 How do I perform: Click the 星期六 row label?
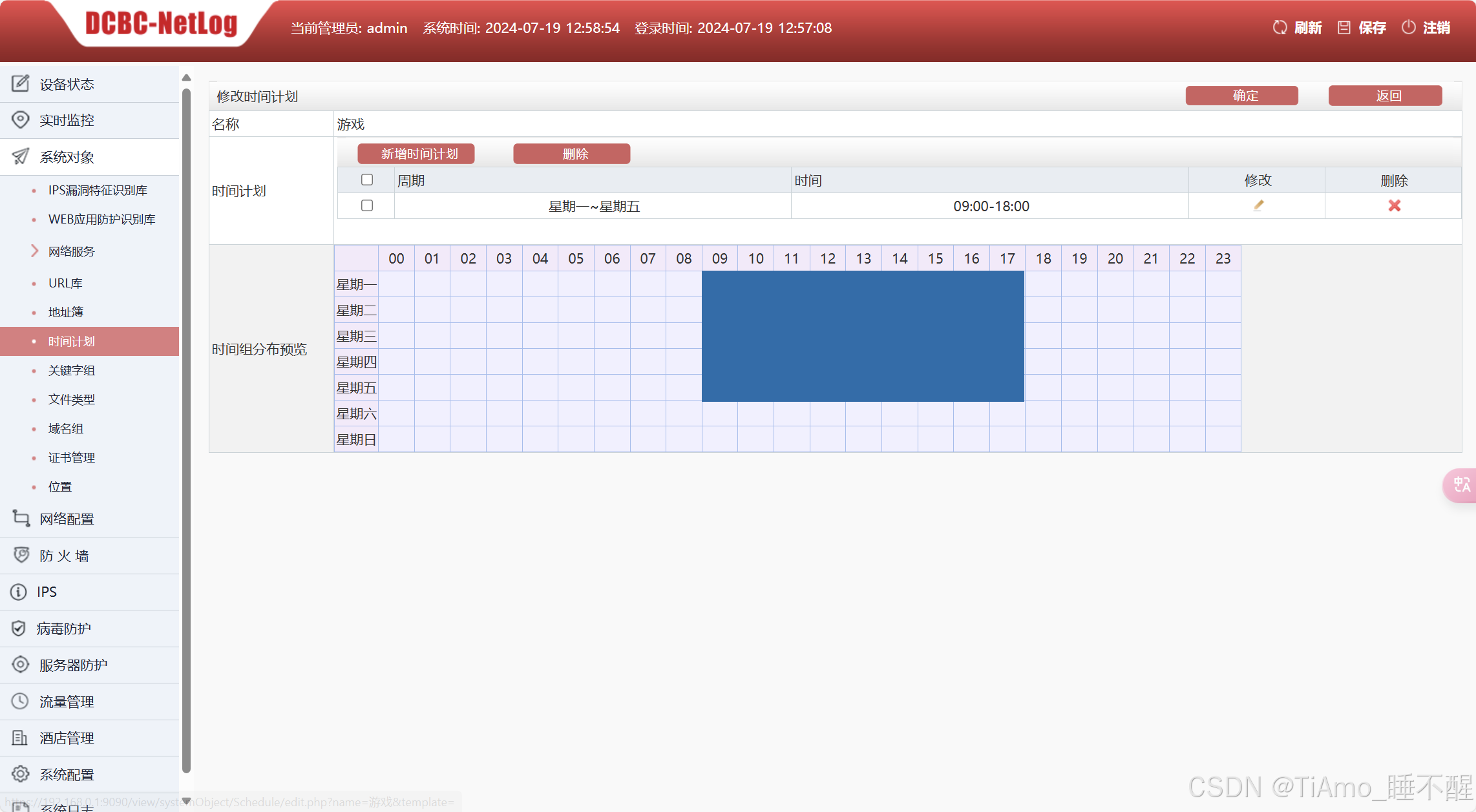point(356,413)
